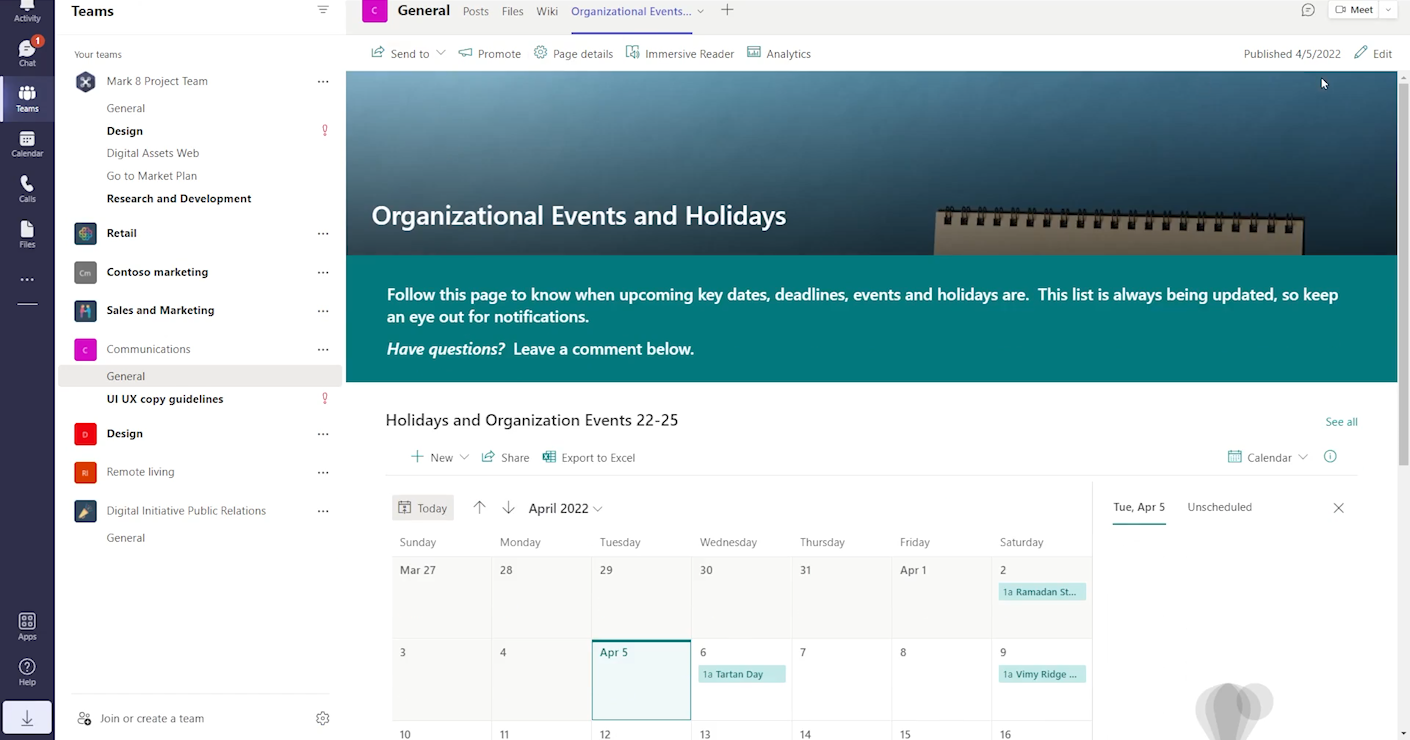Go to next month with down arrow
The height and width of the screenshot is (740, 1410).
[x=508, y=507]
